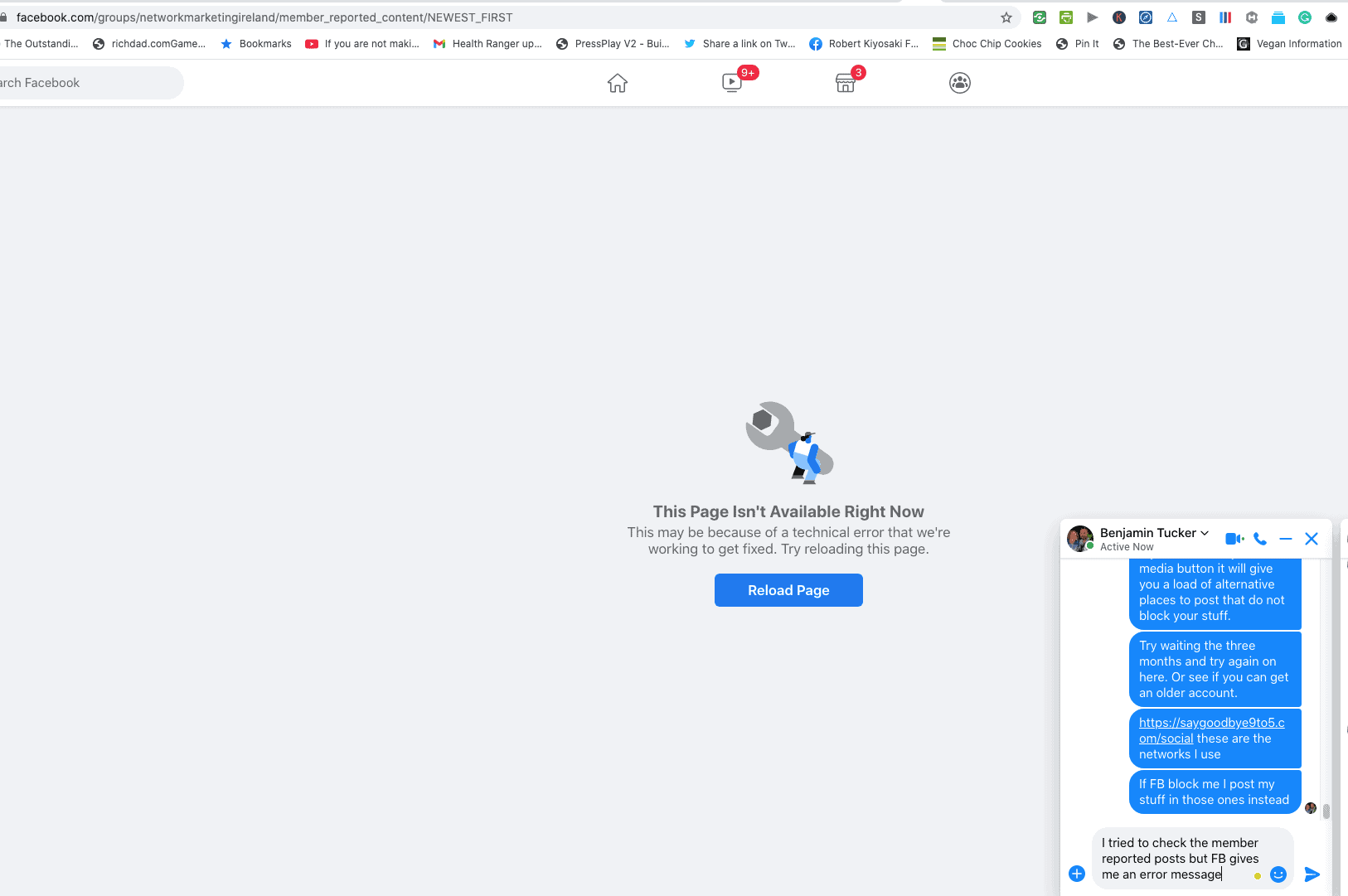Click the Reload Page button
The height and width of the screenshot is (896, 1348).
pos(788,590)
